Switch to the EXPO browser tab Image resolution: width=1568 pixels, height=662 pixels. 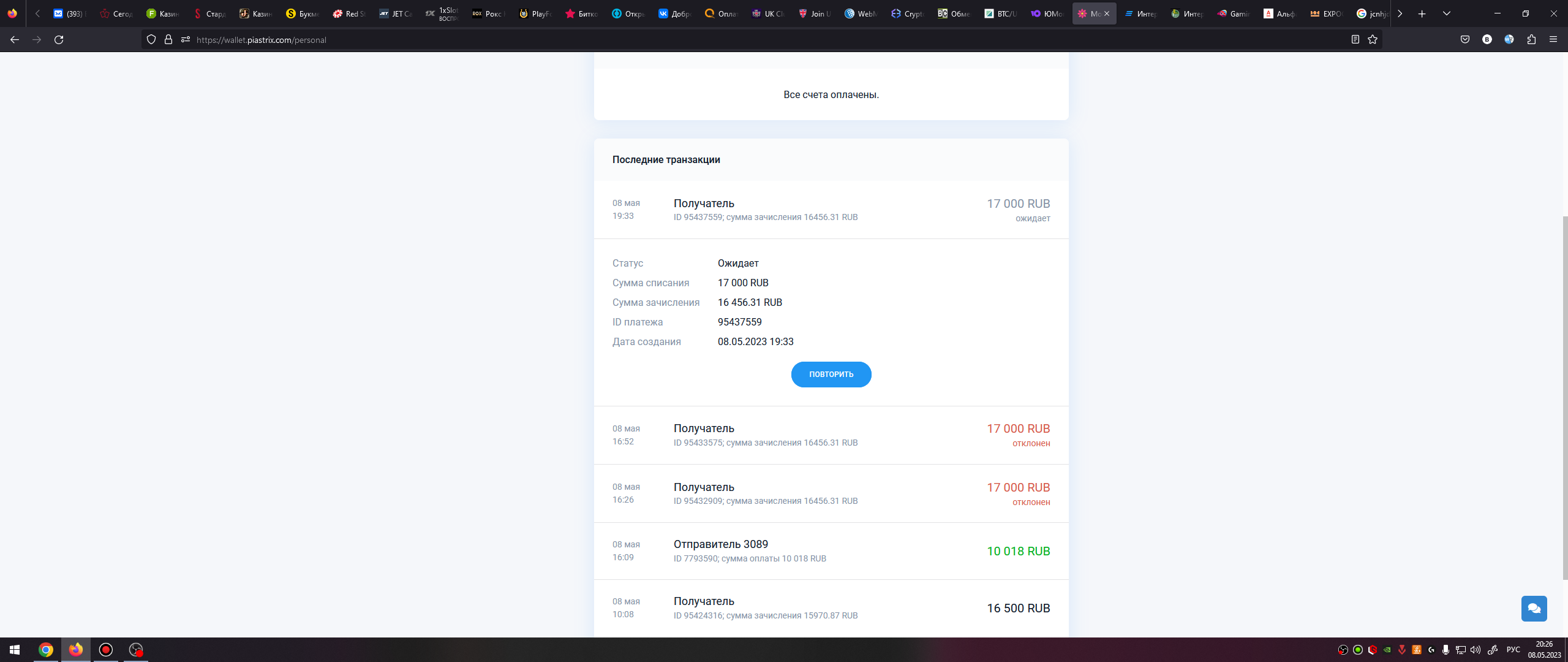(x=1326, y=13)
